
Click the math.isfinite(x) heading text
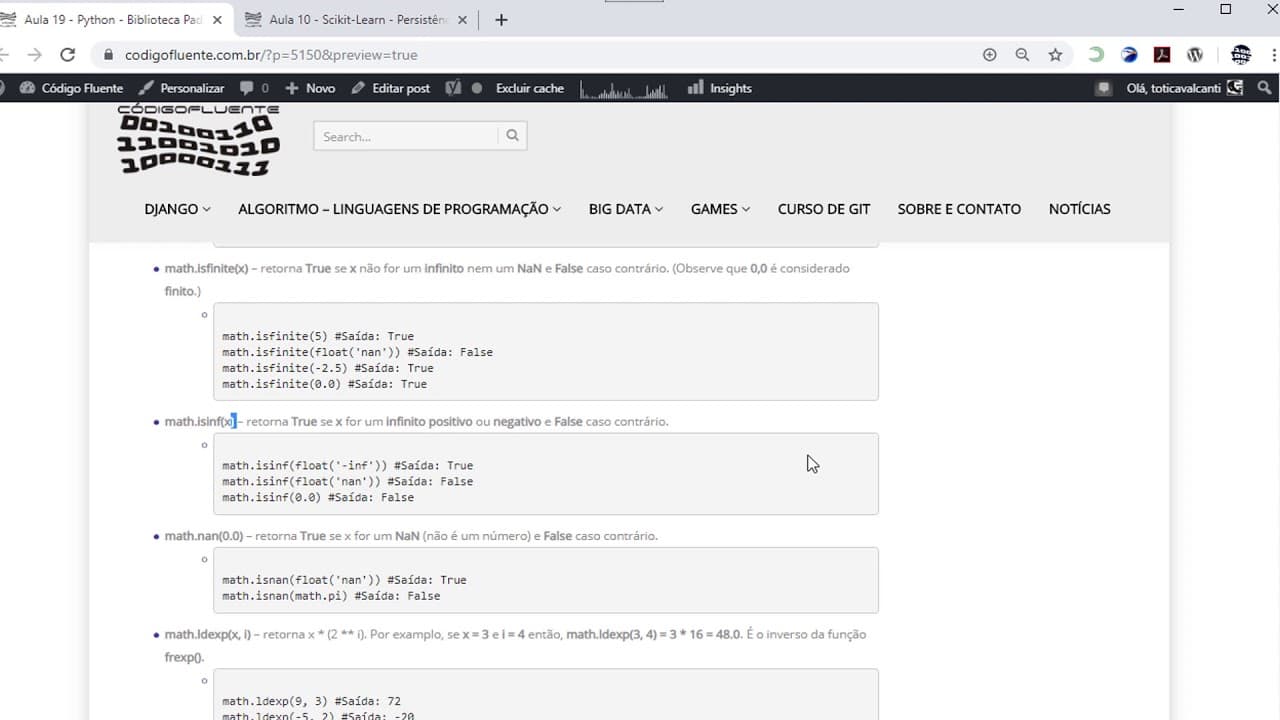207,268
